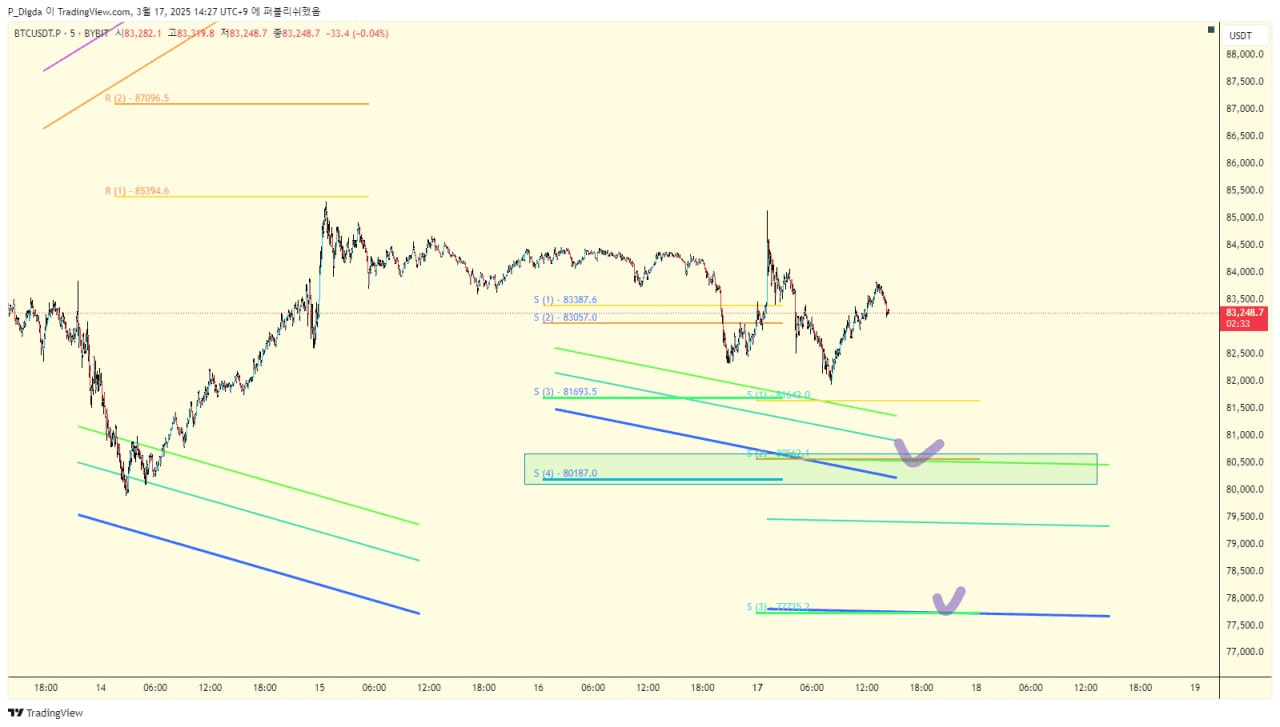Click date label 15 on time axis
The image size is (1280, 727).
point(320,688)
